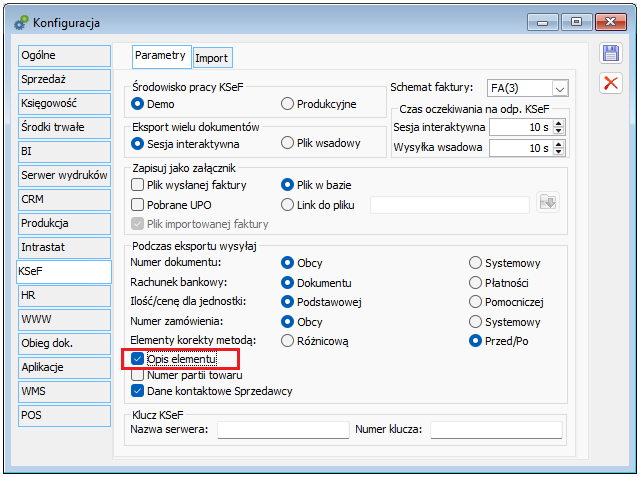Check Numer partii towaru checkbox
This screenshot has height=477, width=641.
(137, 375)
